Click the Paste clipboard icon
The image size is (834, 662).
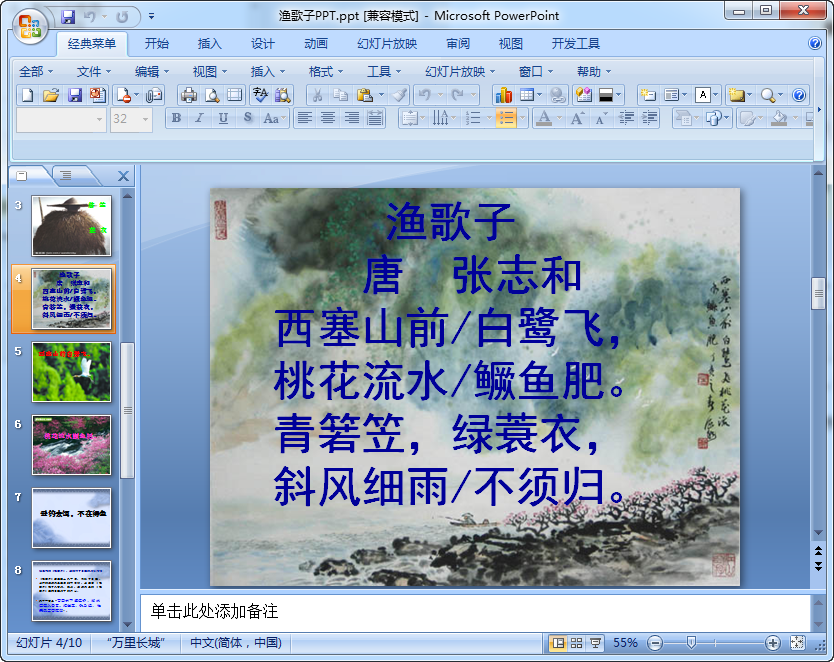(365, 95)
